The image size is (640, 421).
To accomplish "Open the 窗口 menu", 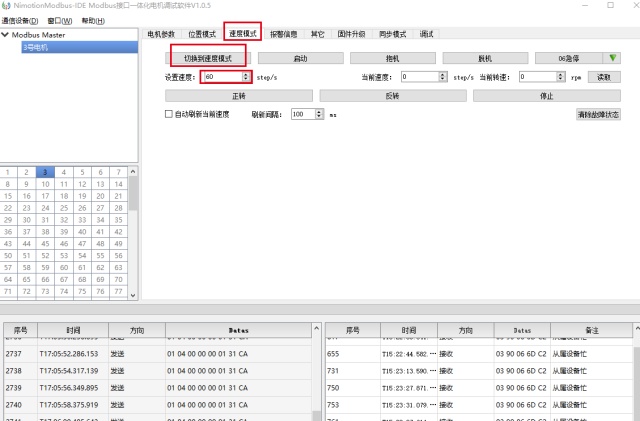I will pyautogui.click(x=59, y=20).
